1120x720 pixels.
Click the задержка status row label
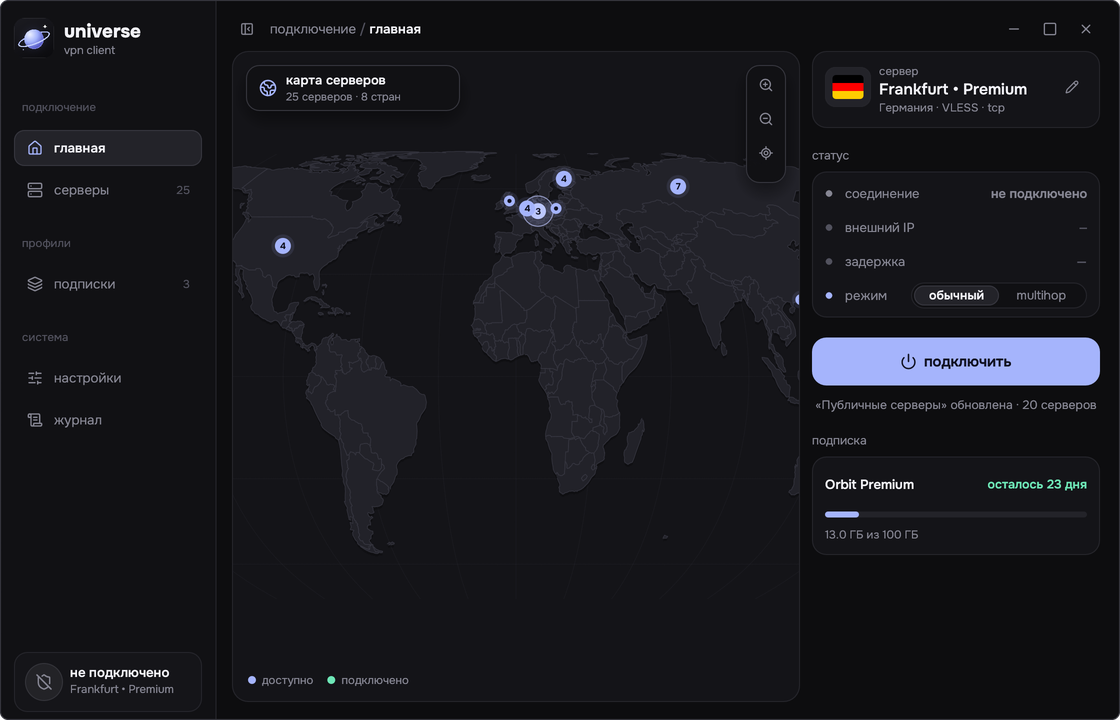875,261
